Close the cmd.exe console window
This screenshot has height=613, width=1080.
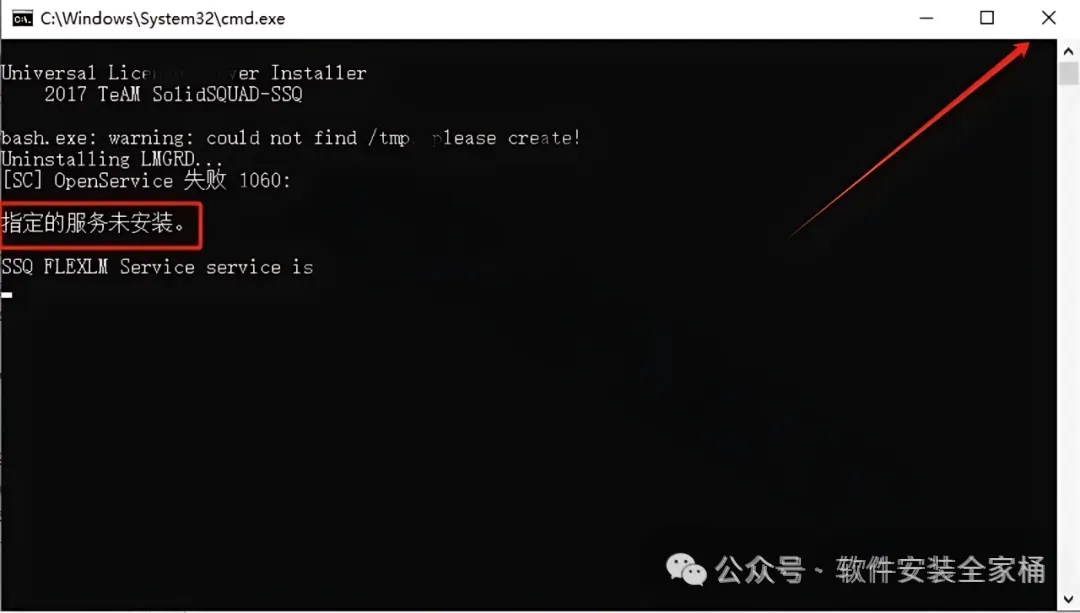pos(1048,18)
